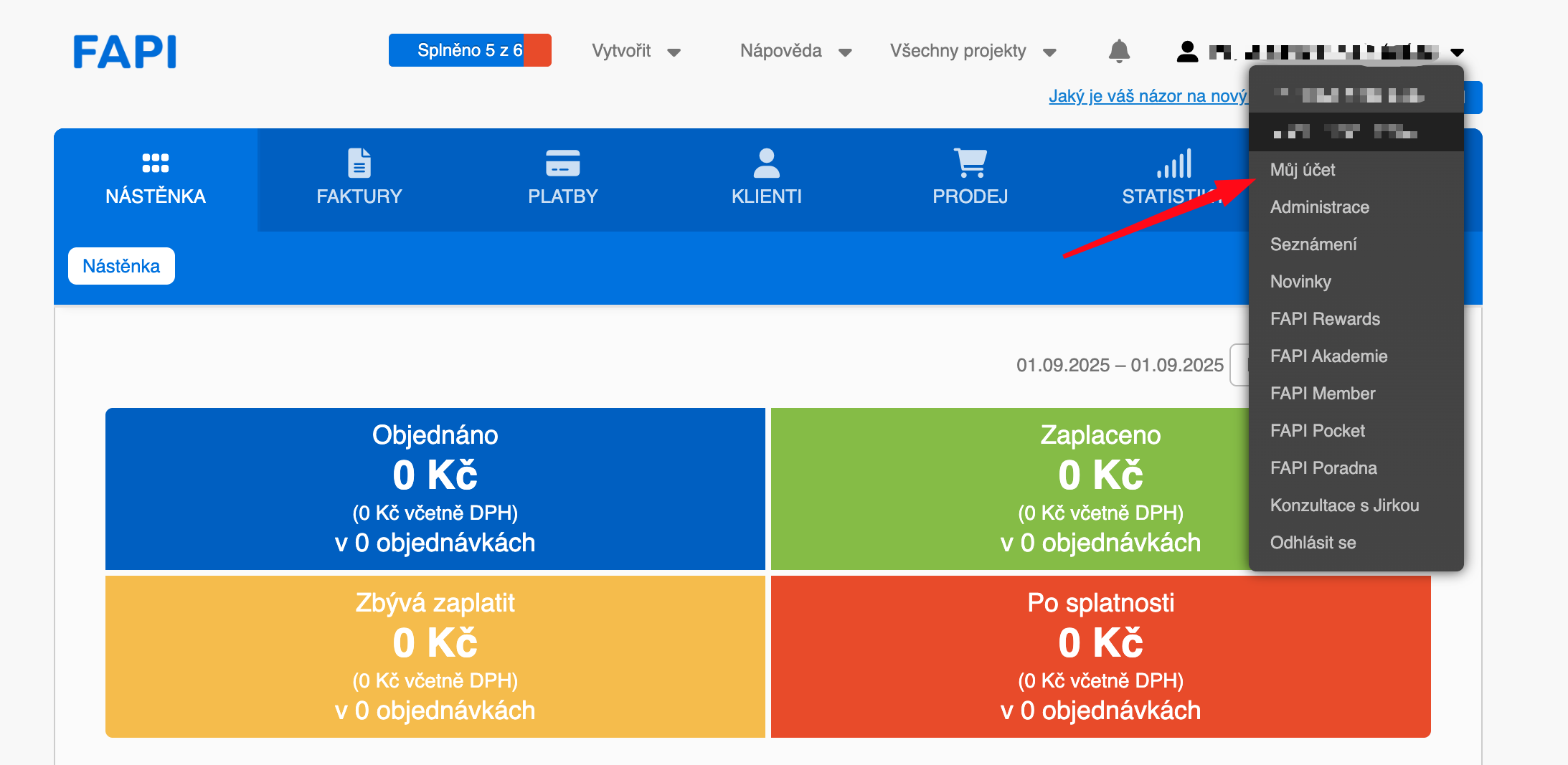
Task: Select Můj účet in the user menu
Action: pos(1356,170)
